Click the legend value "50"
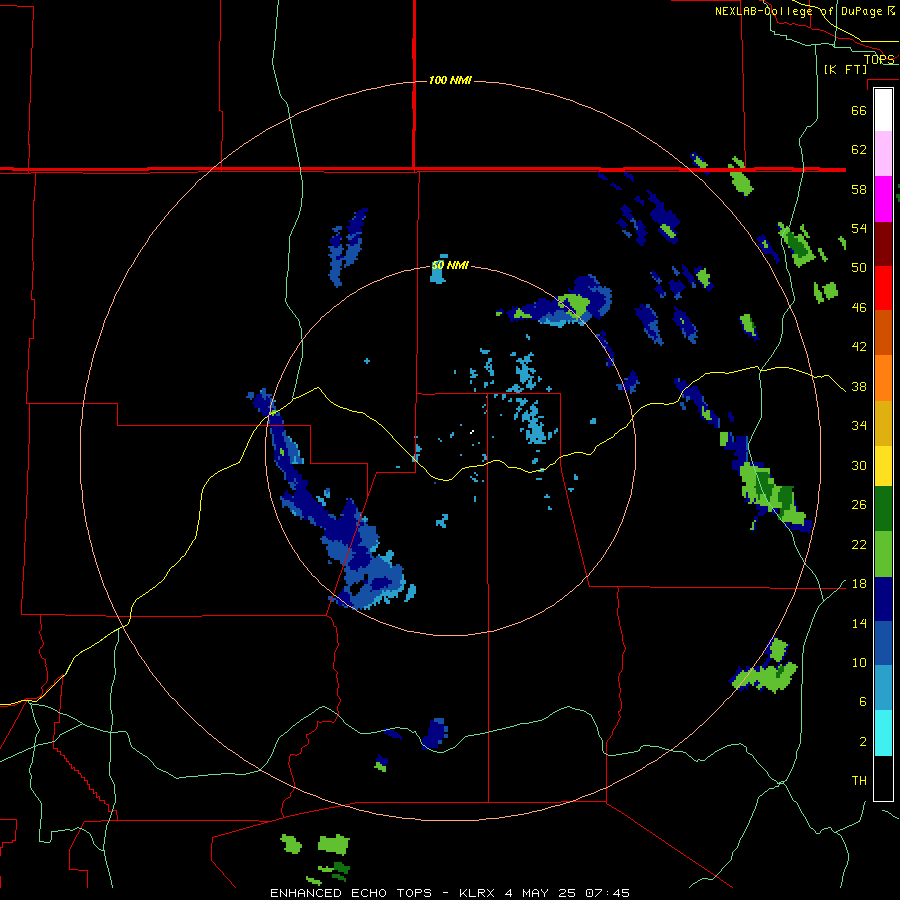Viewport: 900px width, 900px height. (x=859, y=268)
